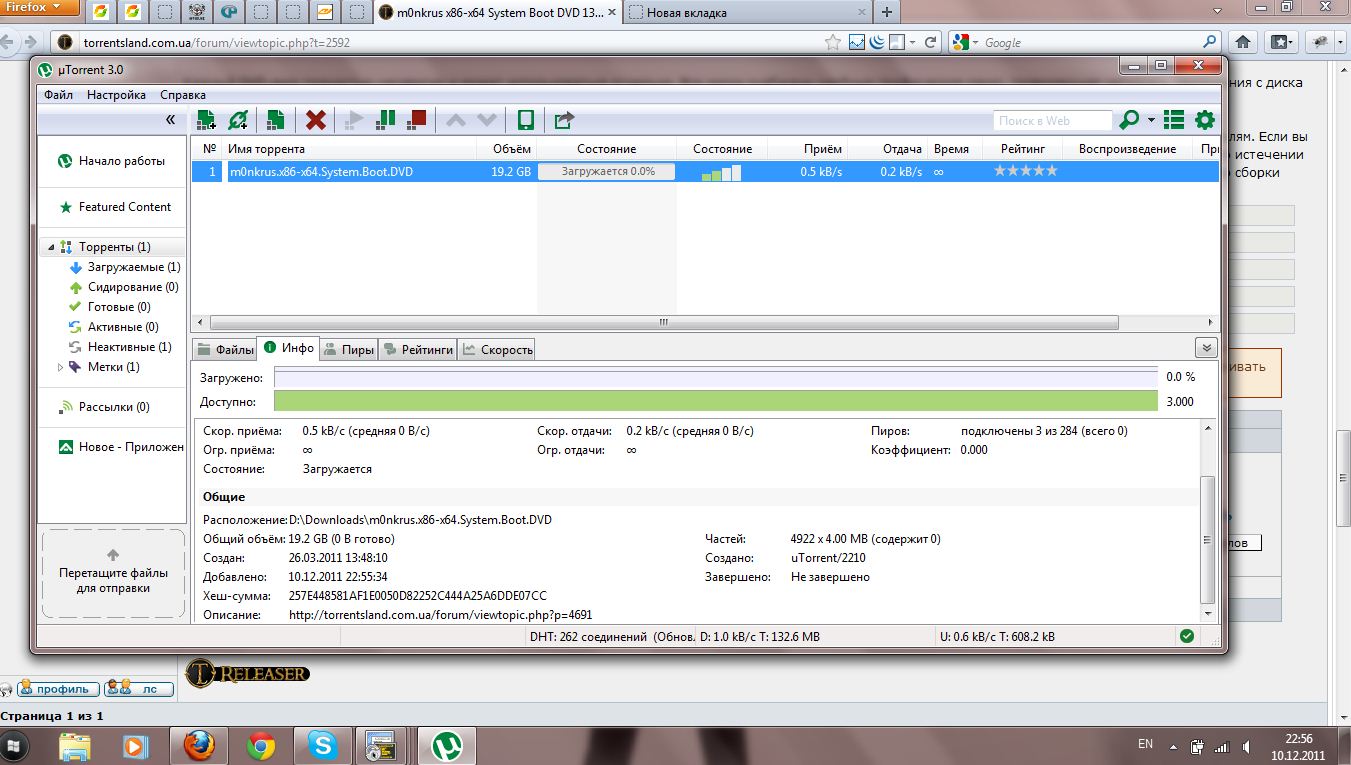This screenshot has height=765, width=1351.
Task: Collapse the detail pane with chevron button
Action: click(1206, 348)
